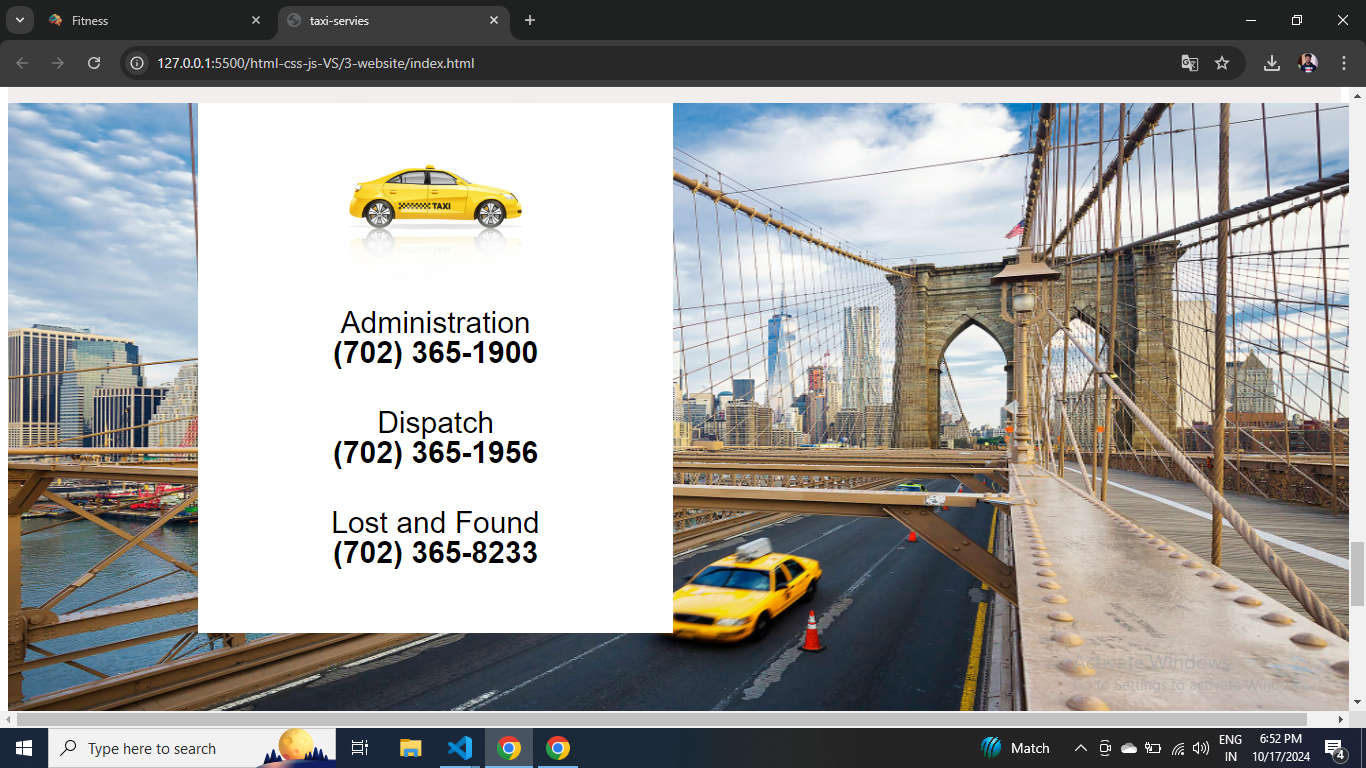Open the Windows notification center
Image resolution: width=1366 pixels, height=768 pixels.
click(1335, 748)
